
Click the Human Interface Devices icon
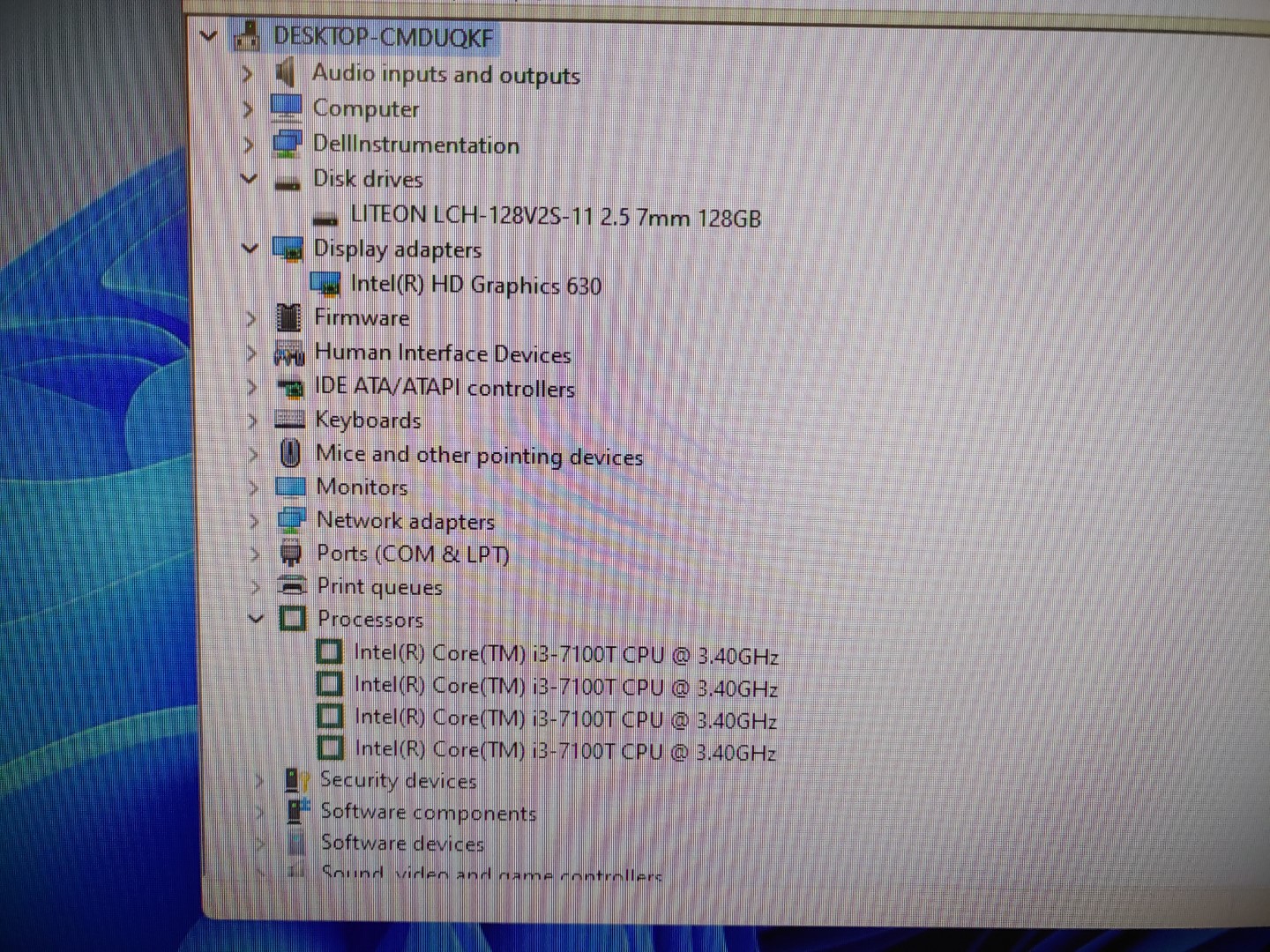(288, 353)
